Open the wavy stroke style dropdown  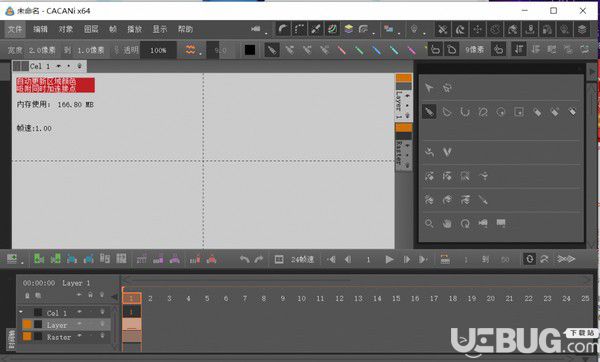[x=192, y=50]
